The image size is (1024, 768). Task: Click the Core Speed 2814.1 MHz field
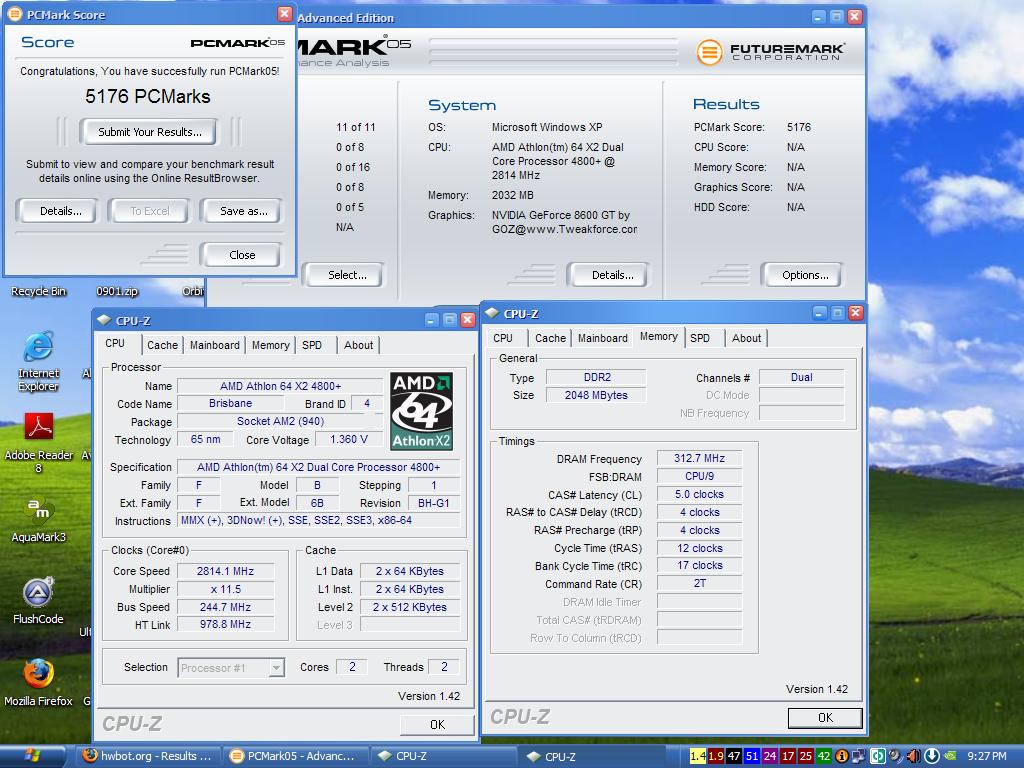point(225,571)
